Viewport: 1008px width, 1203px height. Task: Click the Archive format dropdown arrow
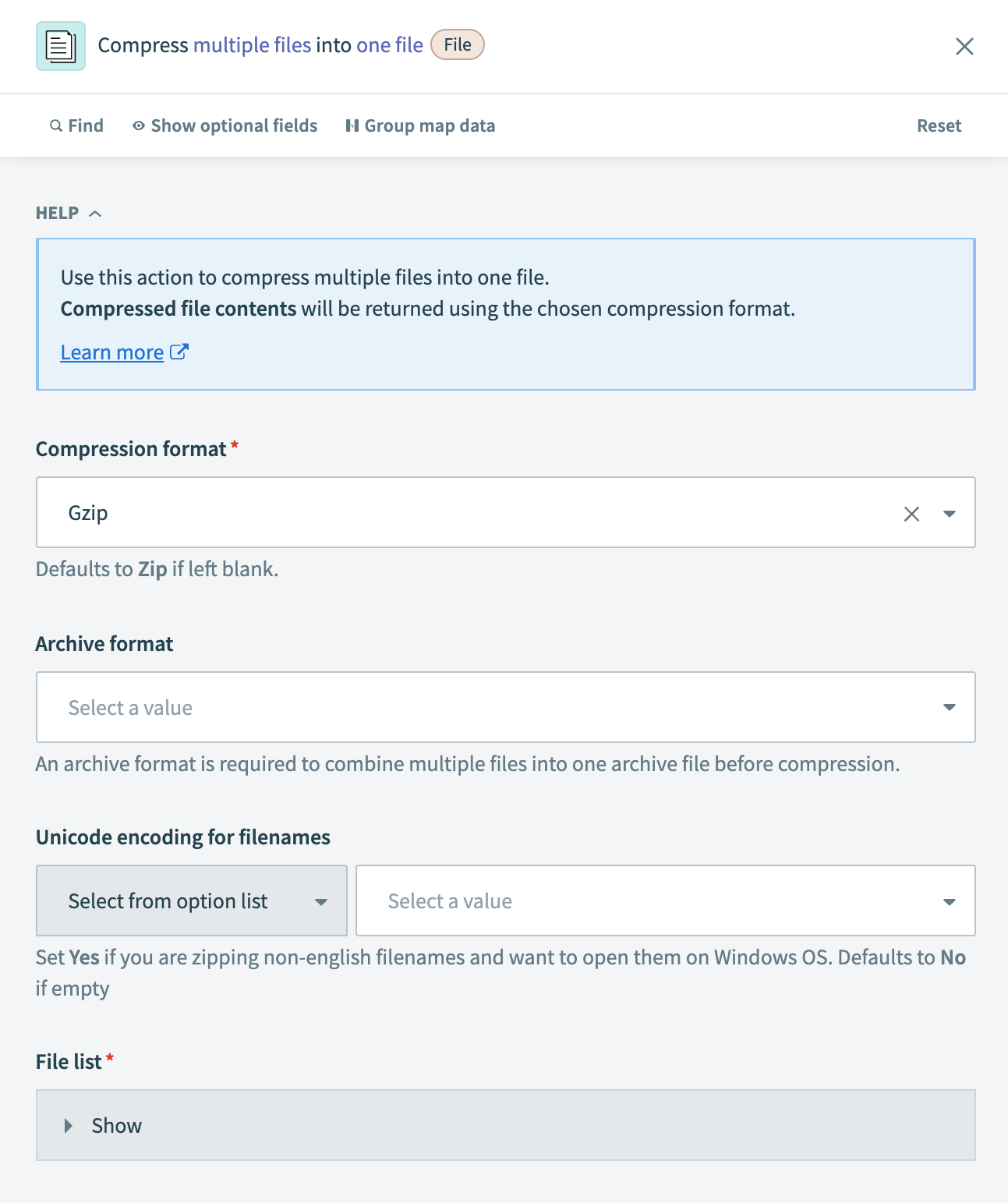pos(950,707)
